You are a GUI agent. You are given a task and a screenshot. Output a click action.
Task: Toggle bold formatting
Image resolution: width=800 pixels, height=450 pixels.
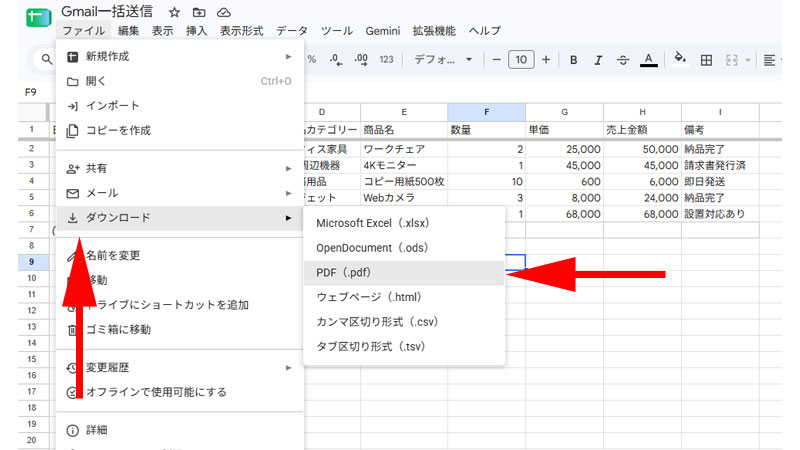573,60
